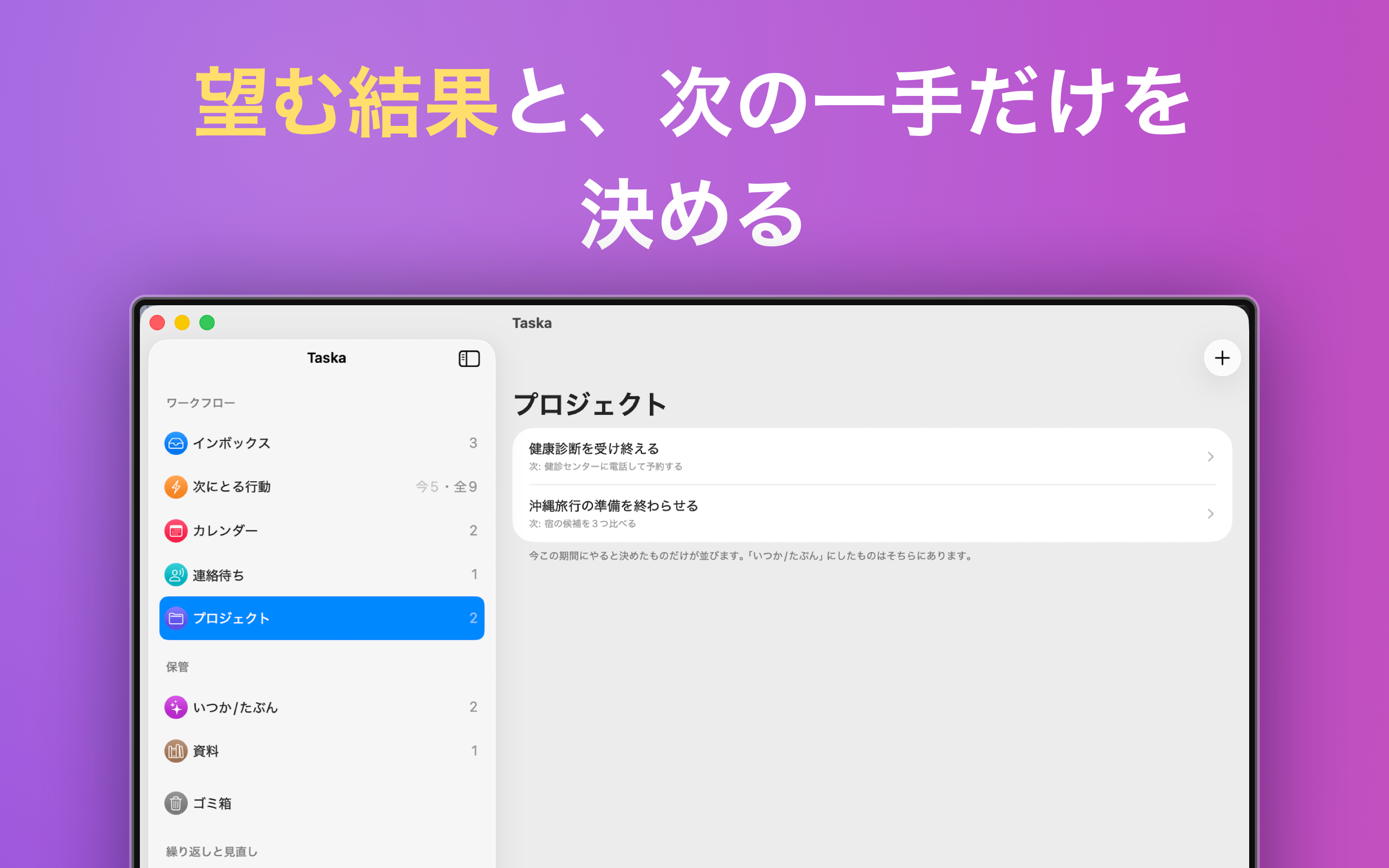Expand chevron for 沖縄旅行の準備を終わらせる project

[x=1210, y=514]
